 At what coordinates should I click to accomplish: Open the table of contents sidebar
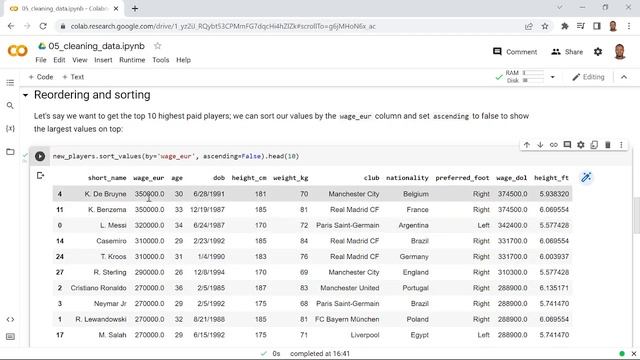pyautogui.click(x=10, y=83)
